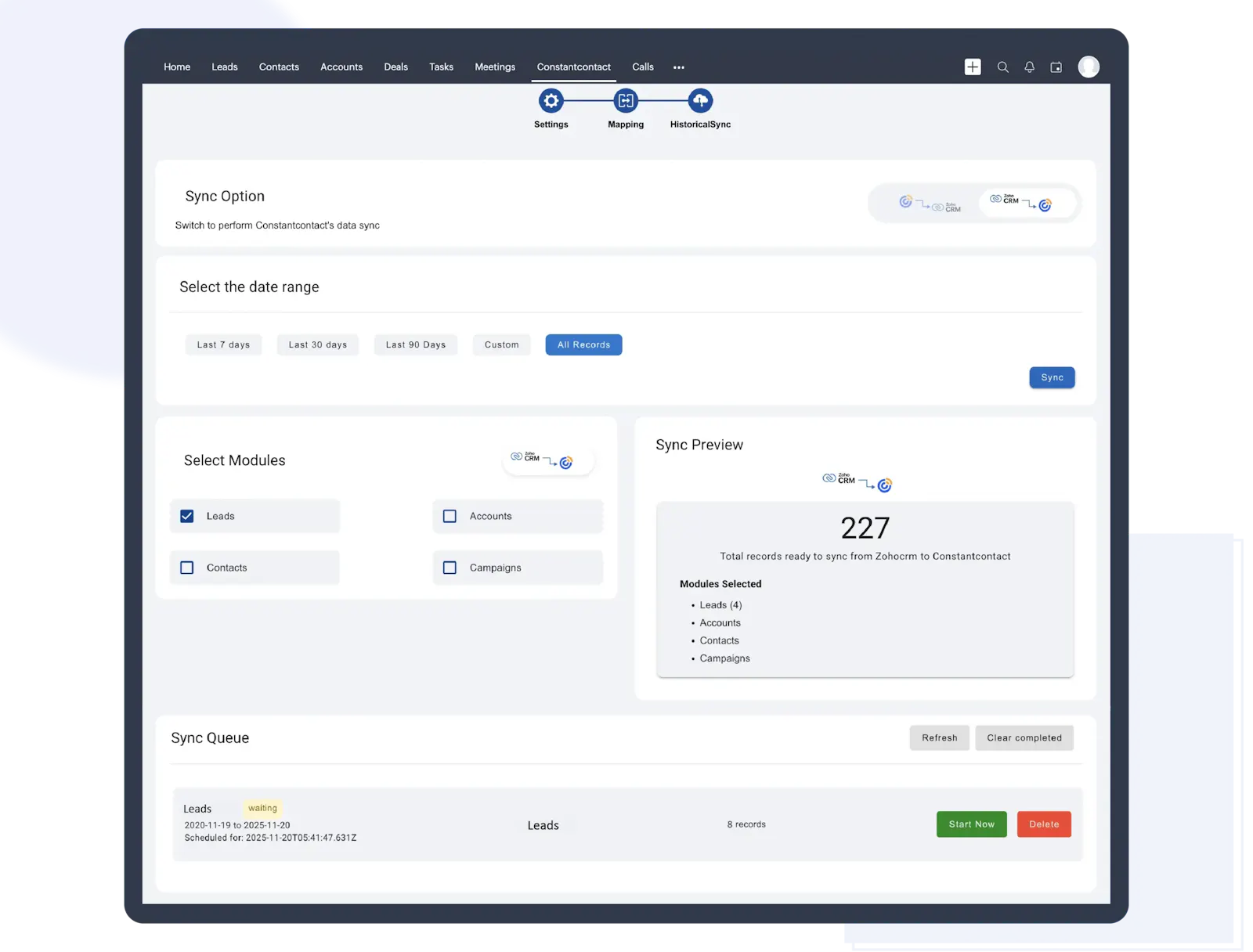
Task: Refresh the Sync Queue
Action: coord(939,737)
